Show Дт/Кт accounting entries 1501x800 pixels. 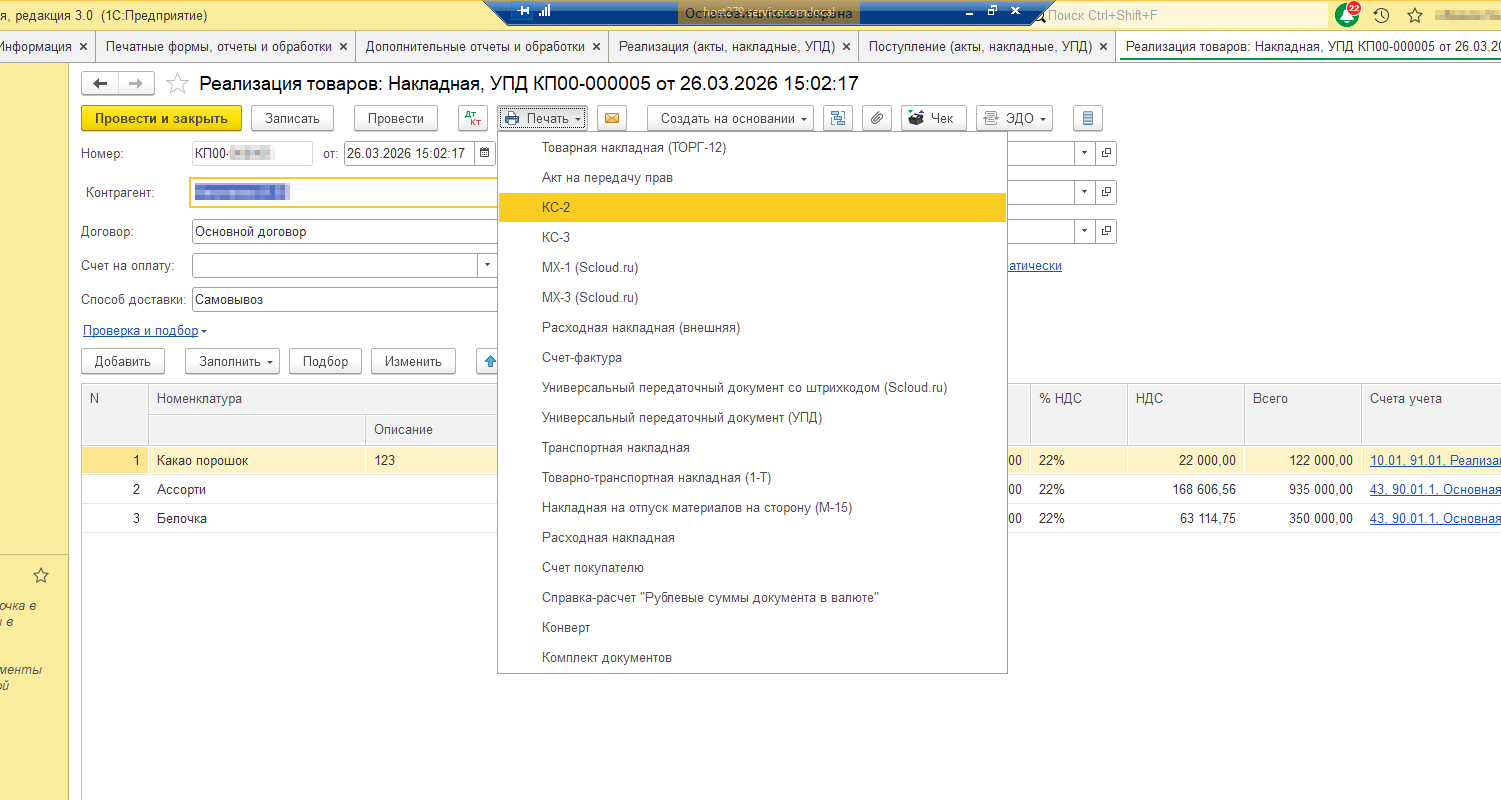coord(473,118)
